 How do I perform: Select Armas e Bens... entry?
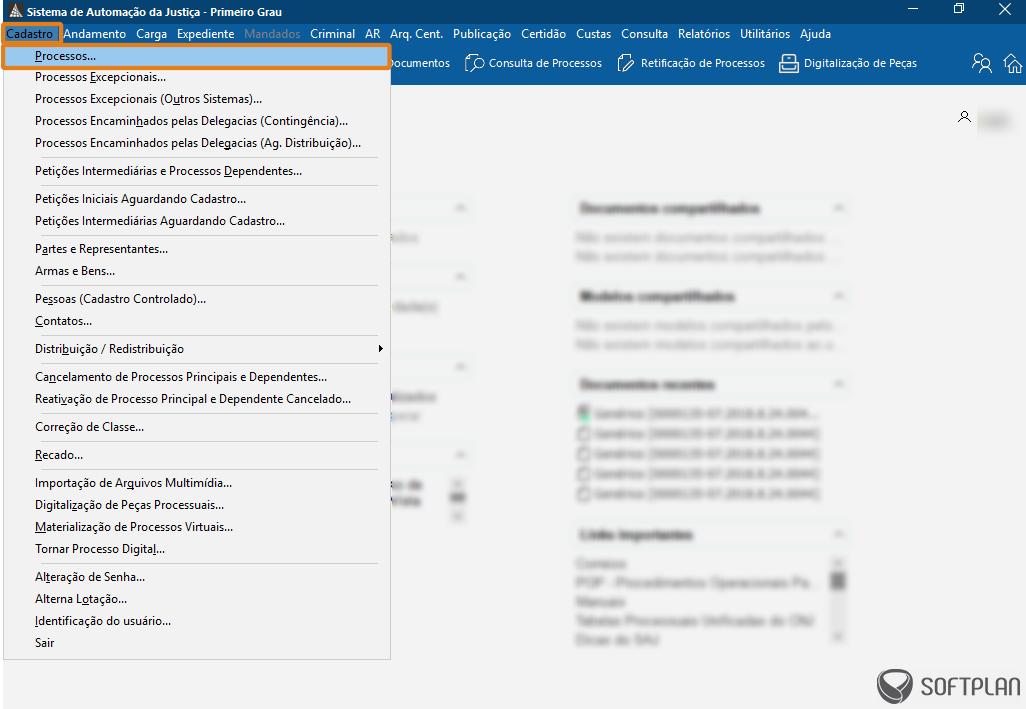coord(196,271)
